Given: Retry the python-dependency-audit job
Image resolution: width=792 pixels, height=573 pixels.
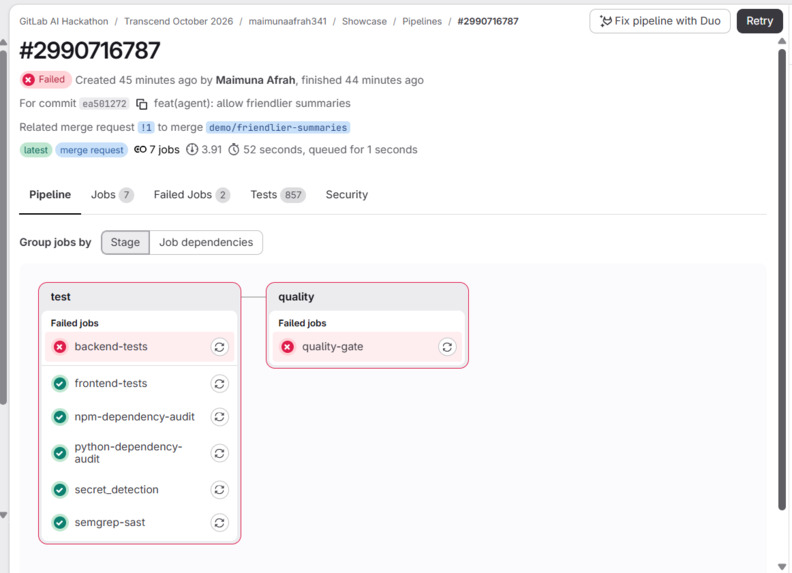Looking at the screenshot, I should [x=219, y=453].
